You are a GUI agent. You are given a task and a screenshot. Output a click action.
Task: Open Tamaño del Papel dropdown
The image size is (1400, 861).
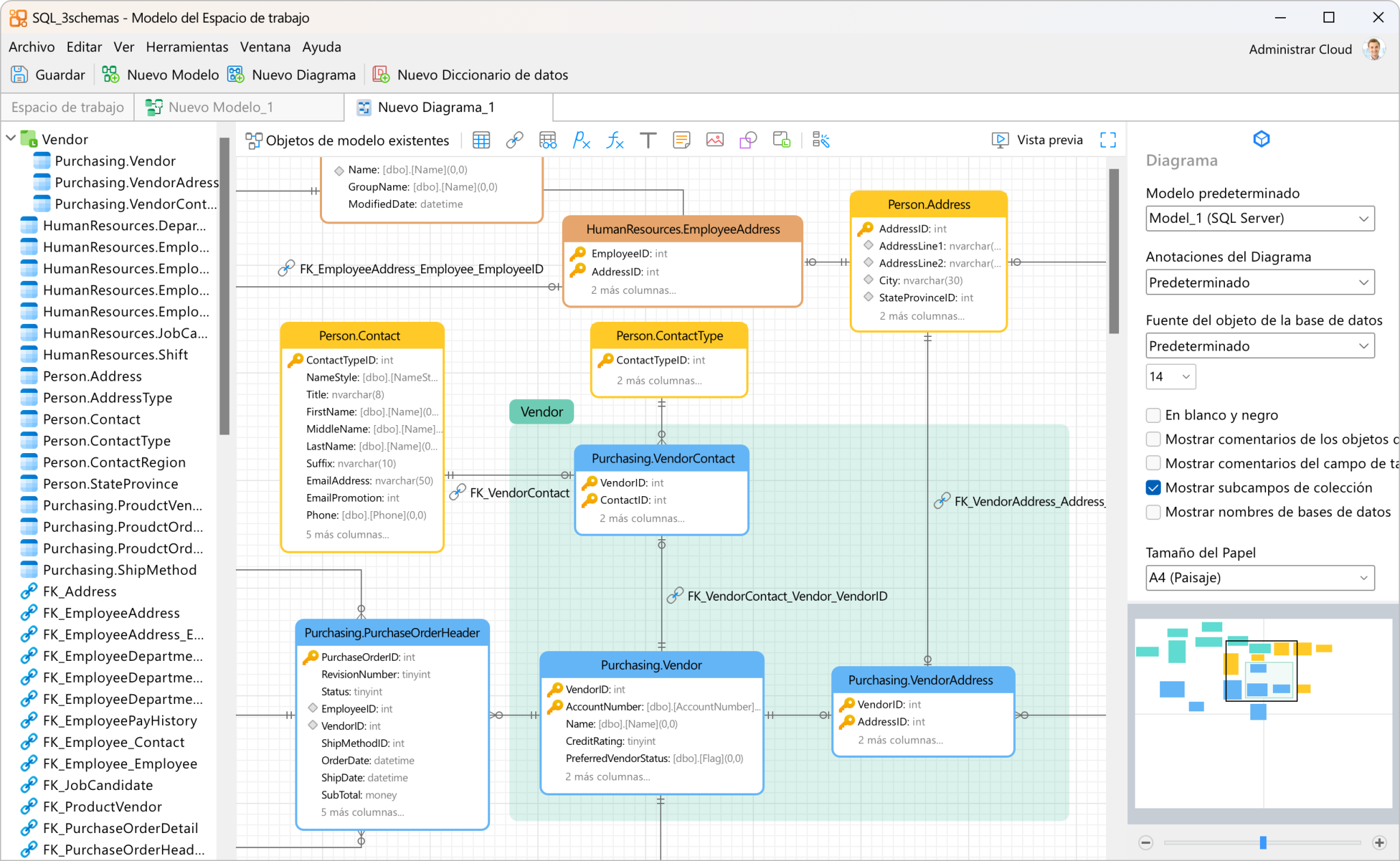1260,578
